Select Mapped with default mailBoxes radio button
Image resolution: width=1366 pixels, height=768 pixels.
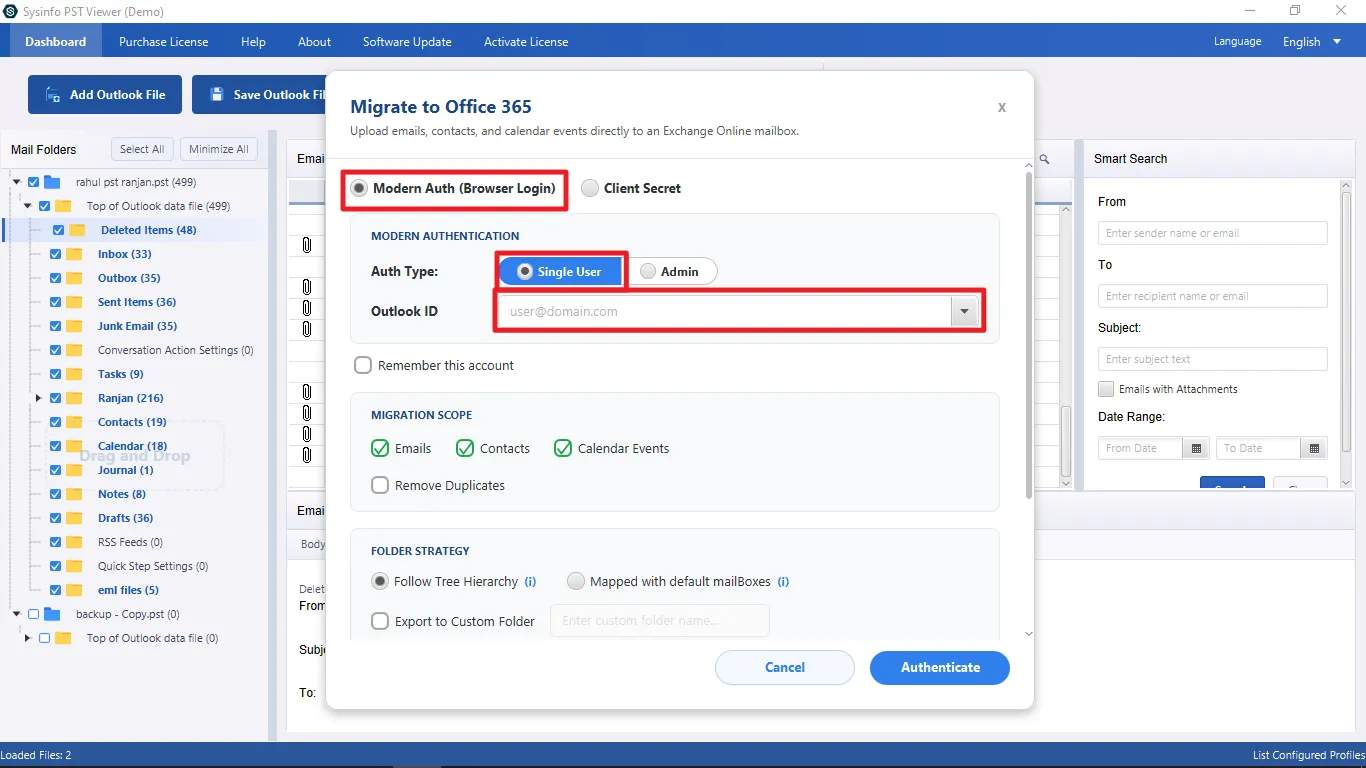point(576,581)
